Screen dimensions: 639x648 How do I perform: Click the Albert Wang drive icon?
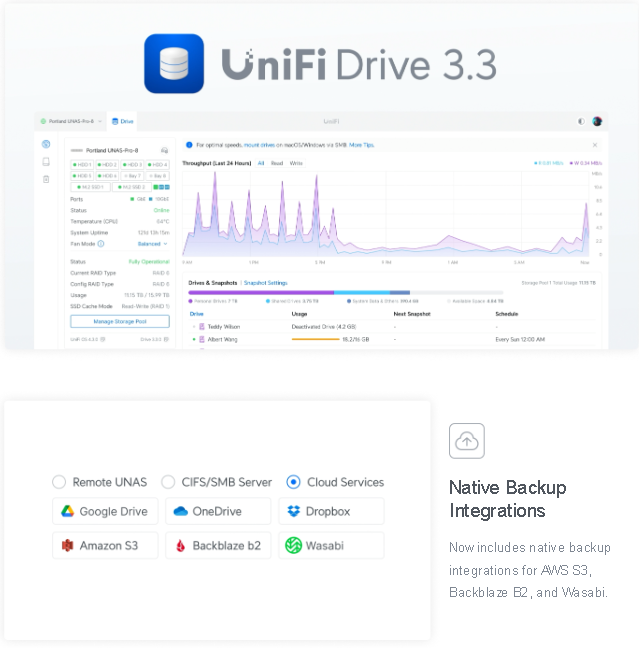click(x=202, y=339)
